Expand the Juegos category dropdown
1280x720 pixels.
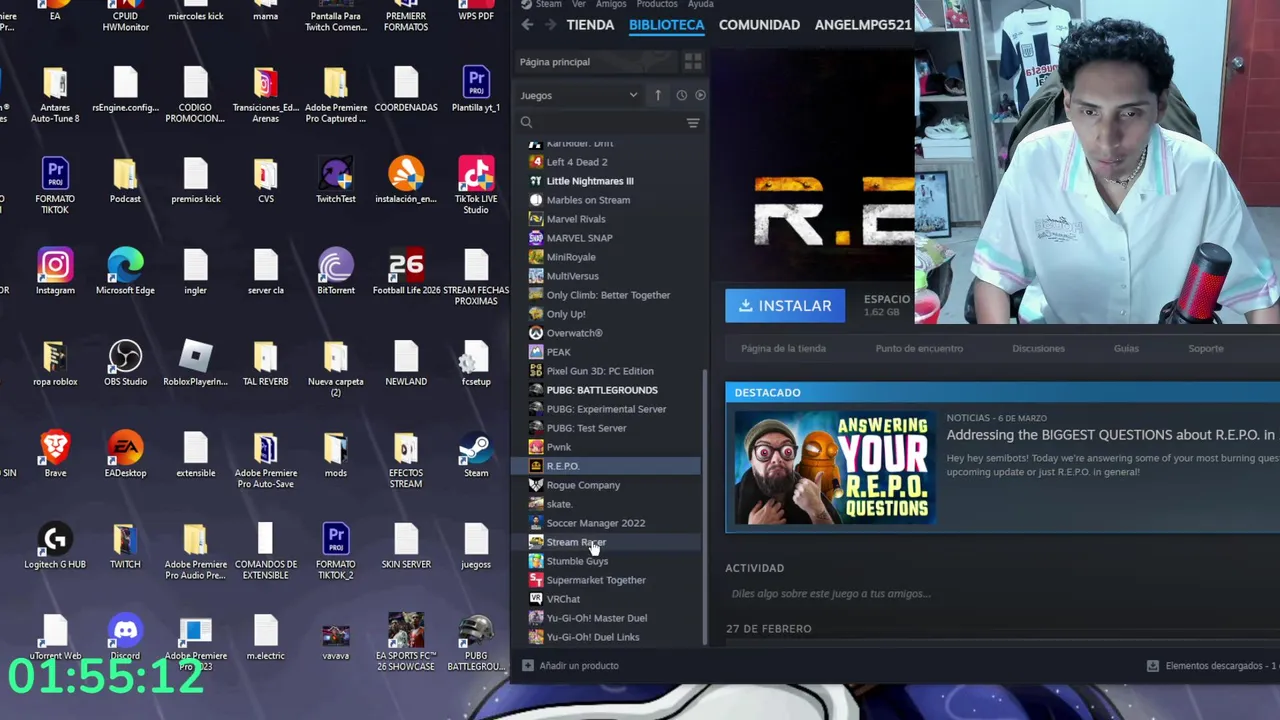click(579, 95)
